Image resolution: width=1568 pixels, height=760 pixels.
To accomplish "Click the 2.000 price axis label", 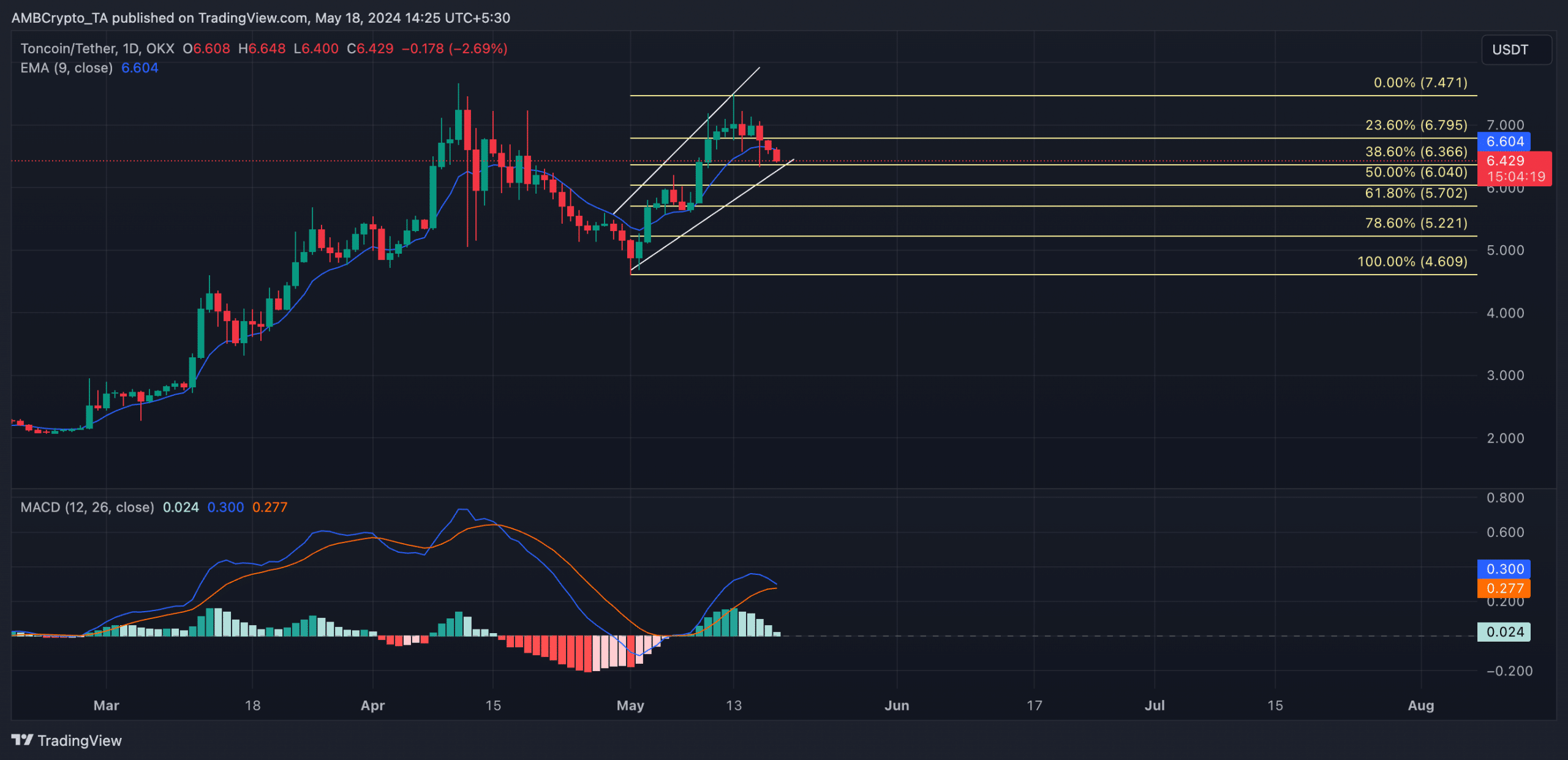I will coord(1505,438).
